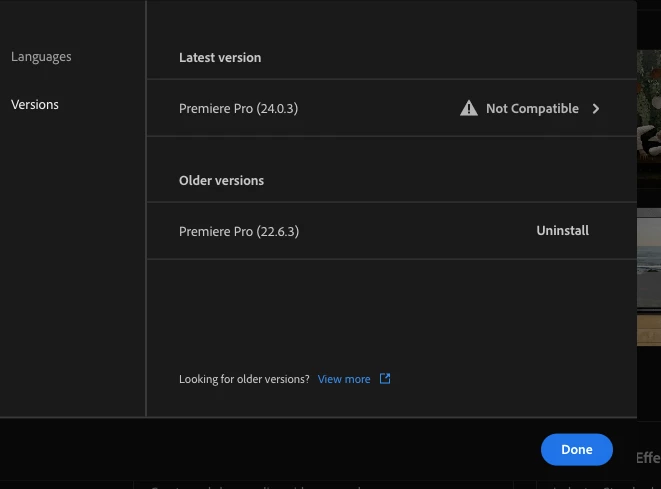
Task: Select the Premiere Pro (22.6.3) entry text
Action: (x=239, y=231)
